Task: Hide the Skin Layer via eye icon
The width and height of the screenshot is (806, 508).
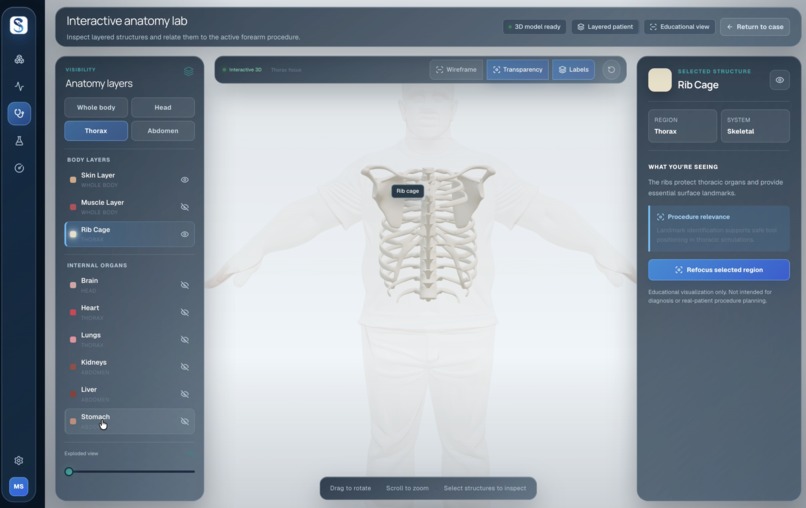Action: [x=185, y=180]
